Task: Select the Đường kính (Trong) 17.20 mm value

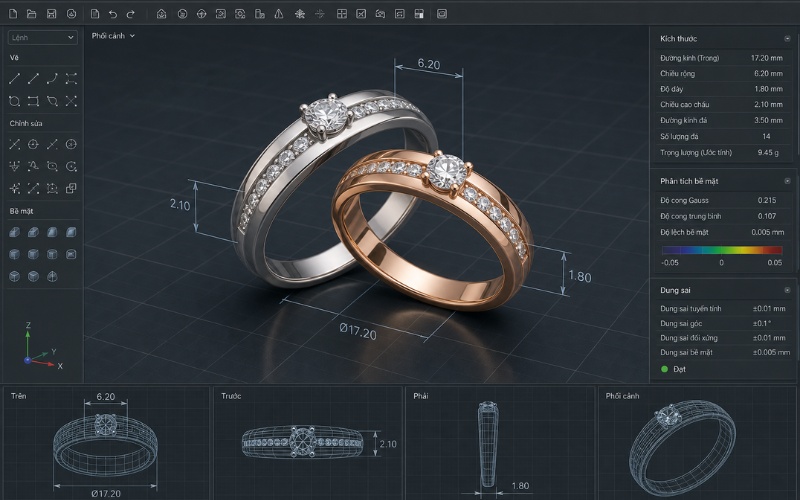Action: [x=766, y=58]
